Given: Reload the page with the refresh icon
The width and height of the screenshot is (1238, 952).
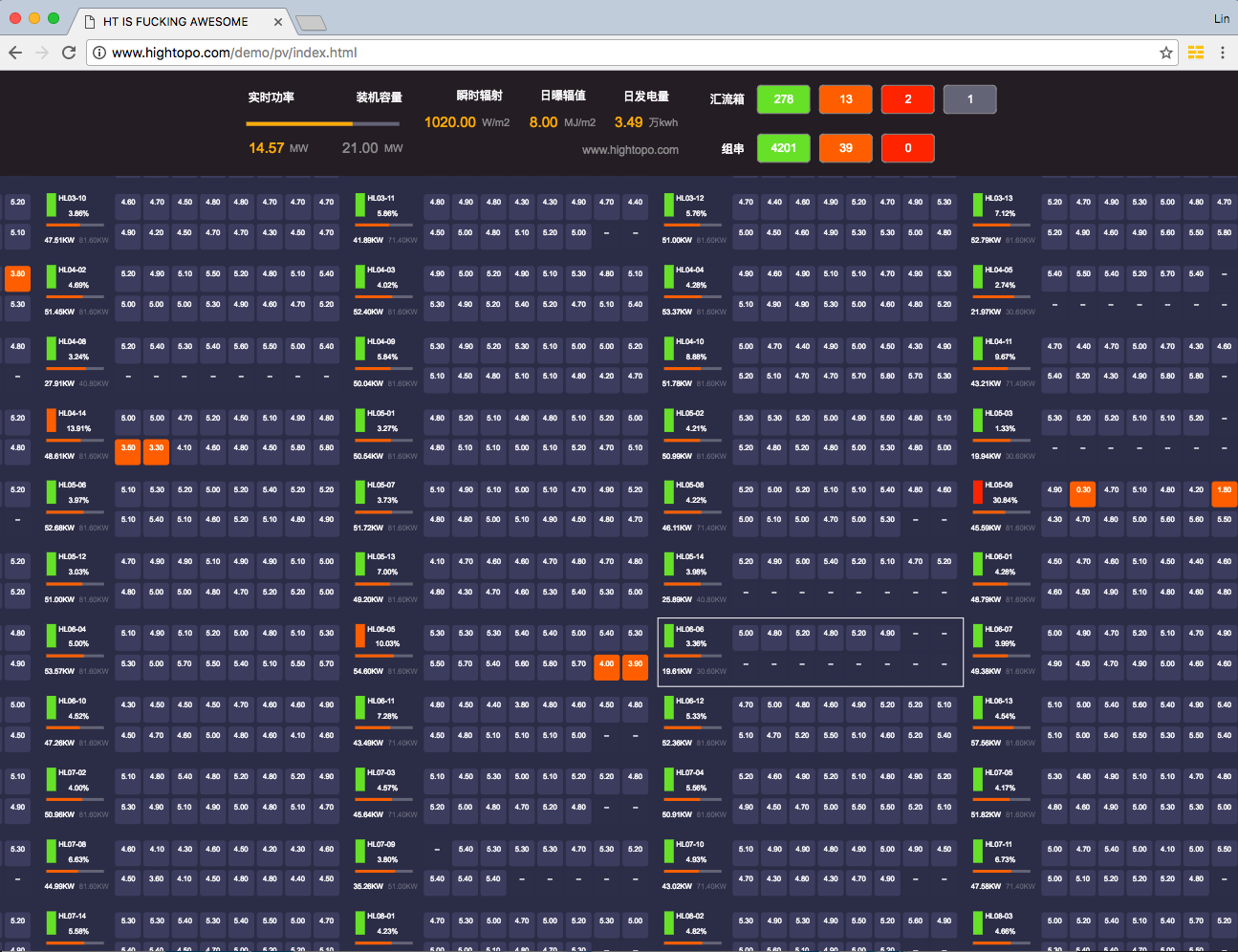Looking at the screenshot, I should pyautogui.click(x=69, y=53).
